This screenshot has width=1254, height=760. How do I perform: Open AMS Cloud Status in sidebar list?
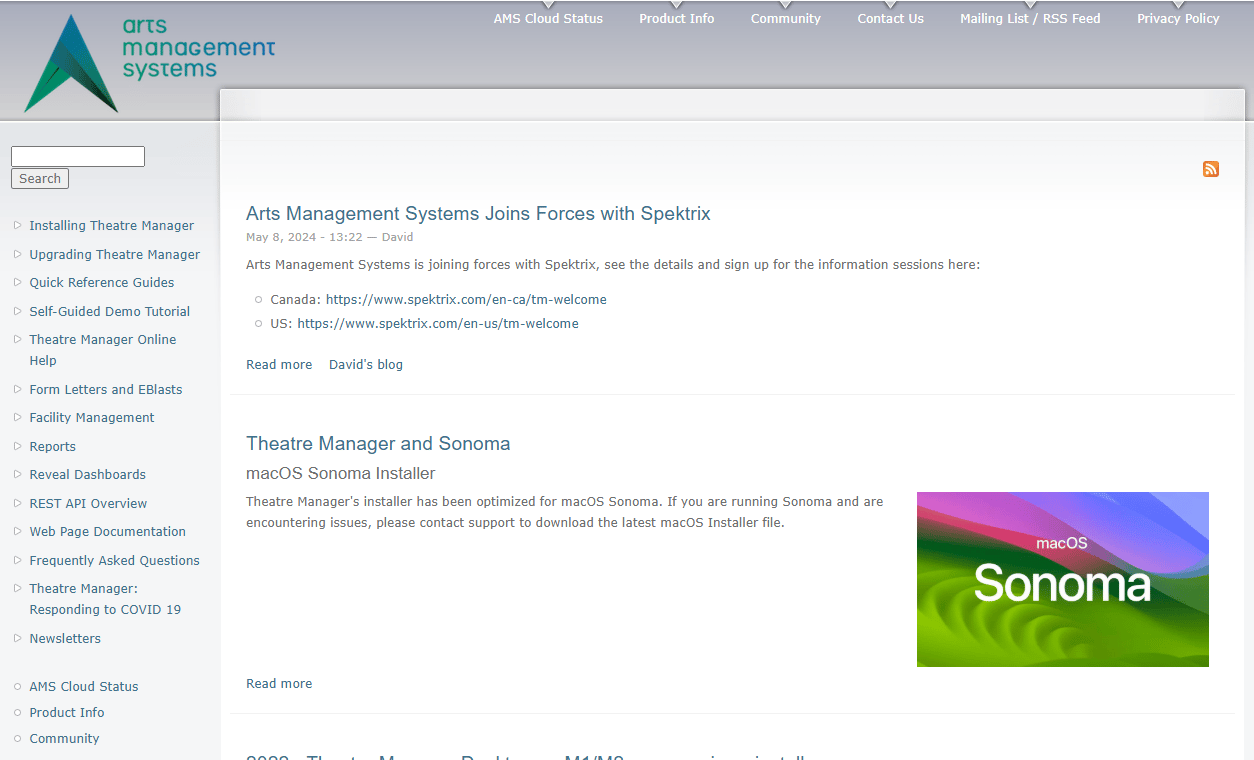click(84, 686)
